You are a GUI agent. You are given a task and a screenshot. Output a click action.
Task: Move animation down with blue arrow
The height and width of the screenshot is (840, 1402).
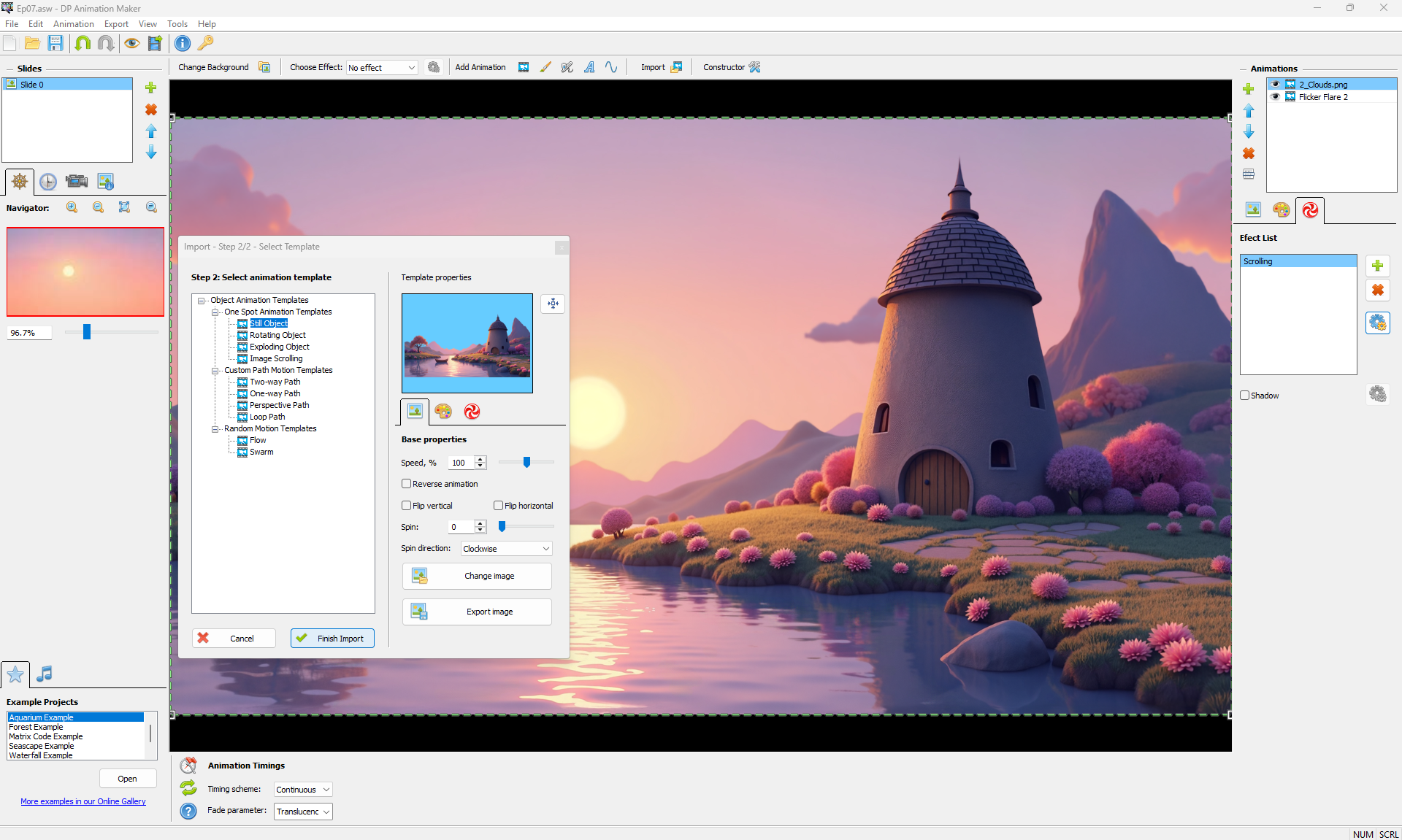tap(1249, 131)
